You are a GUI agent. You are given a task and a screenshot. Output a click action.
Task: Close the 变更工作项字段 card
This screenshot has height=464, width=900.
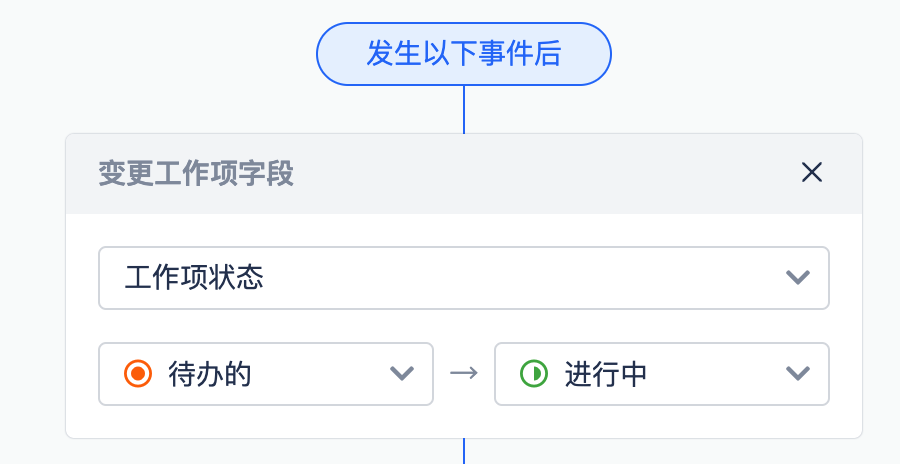(812, 172)
